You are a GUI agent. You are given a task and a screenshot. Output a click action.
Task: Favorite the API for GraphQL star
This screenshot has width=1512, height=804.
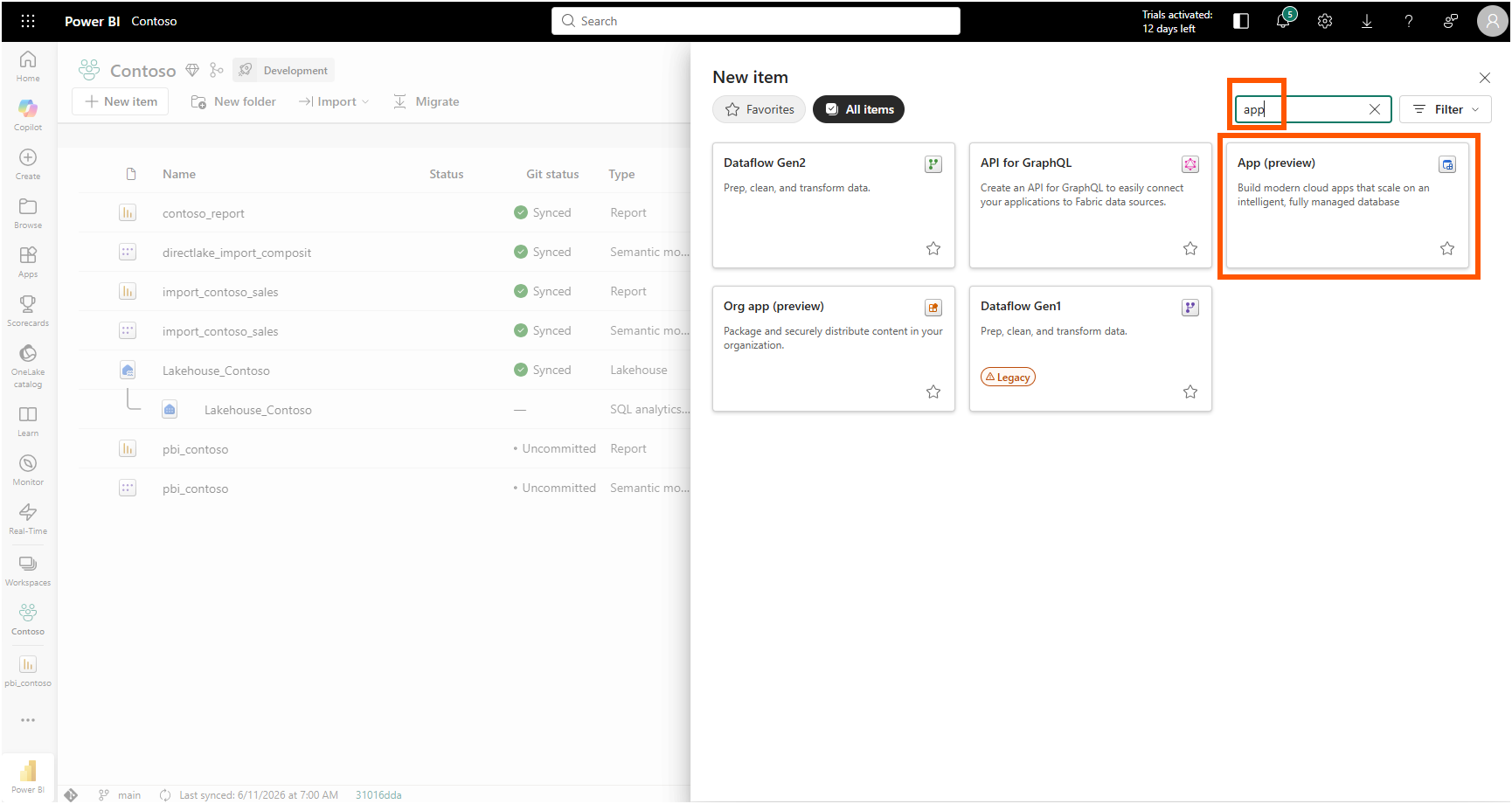(x=1190, y=248)
